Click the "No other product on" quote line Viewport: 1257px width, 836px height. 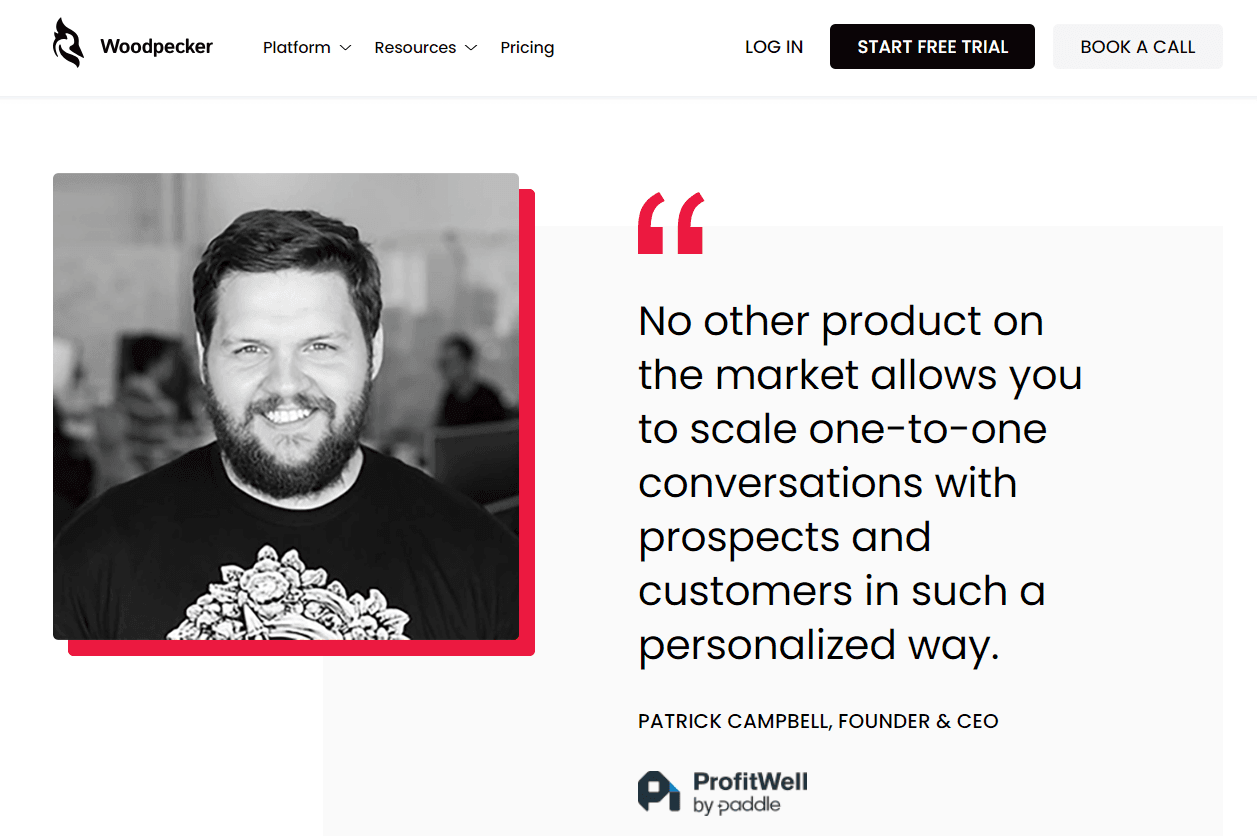click(x=841, y=321)
